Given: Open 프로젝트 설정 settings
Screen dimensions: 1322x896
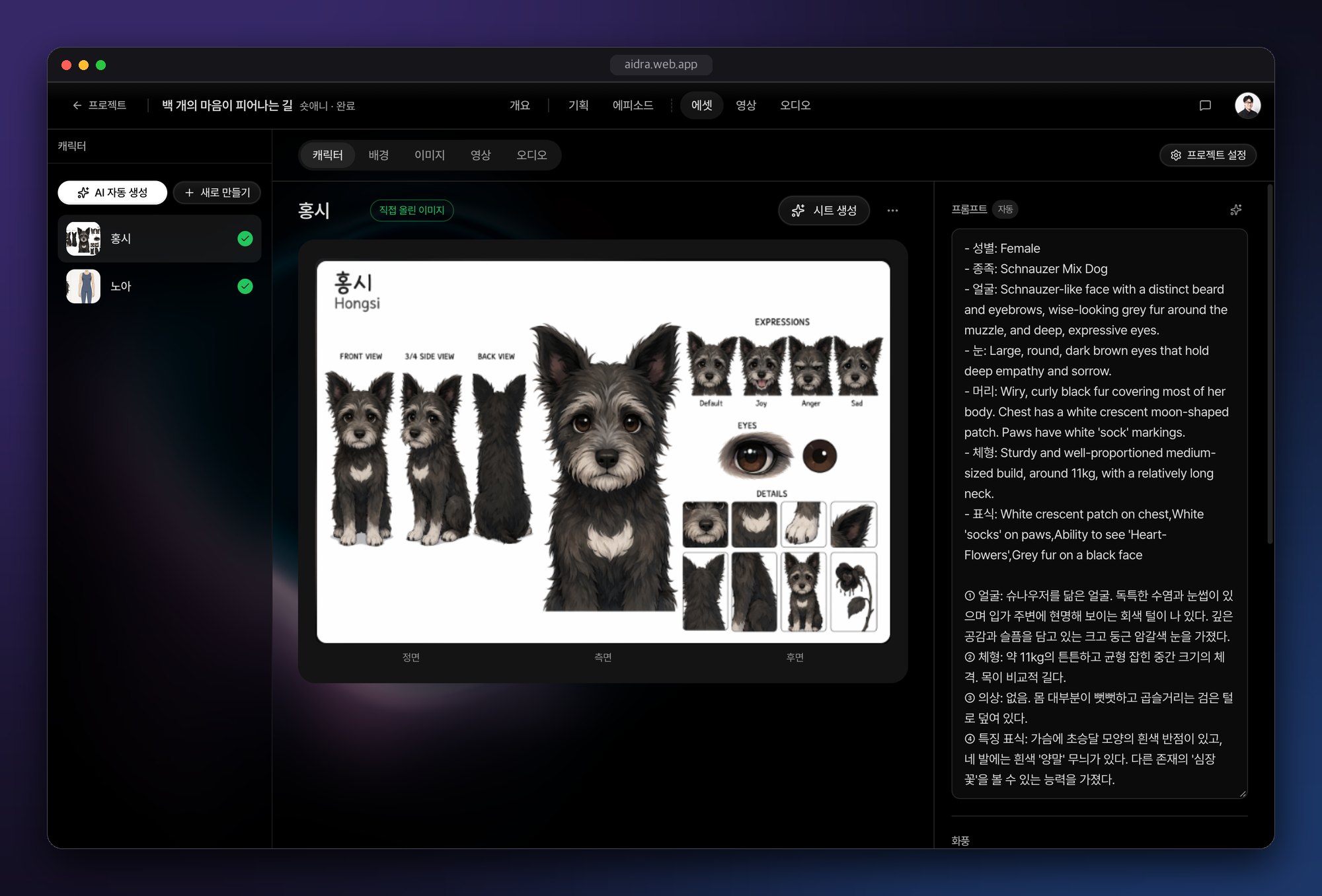Looking at the screenshot, I should (x=1208, y=155).
